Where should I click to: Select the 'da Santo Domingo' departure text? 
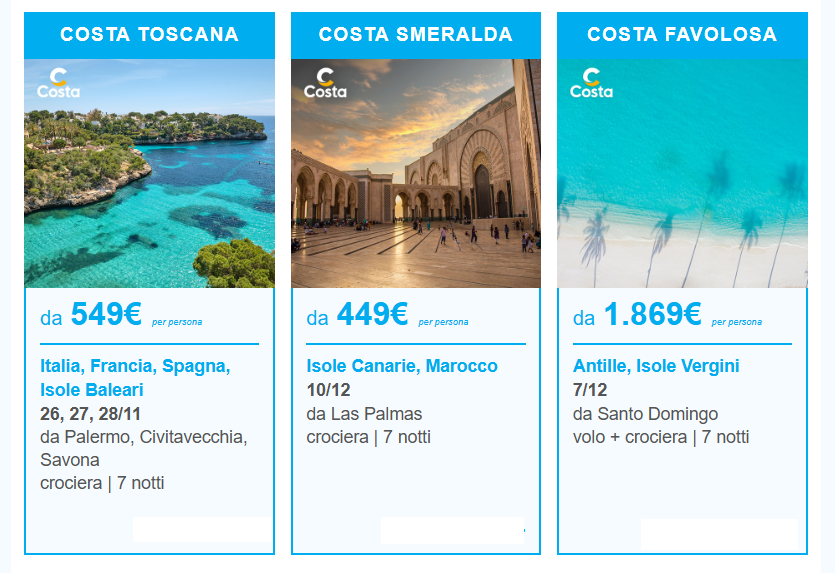point(645,414)
